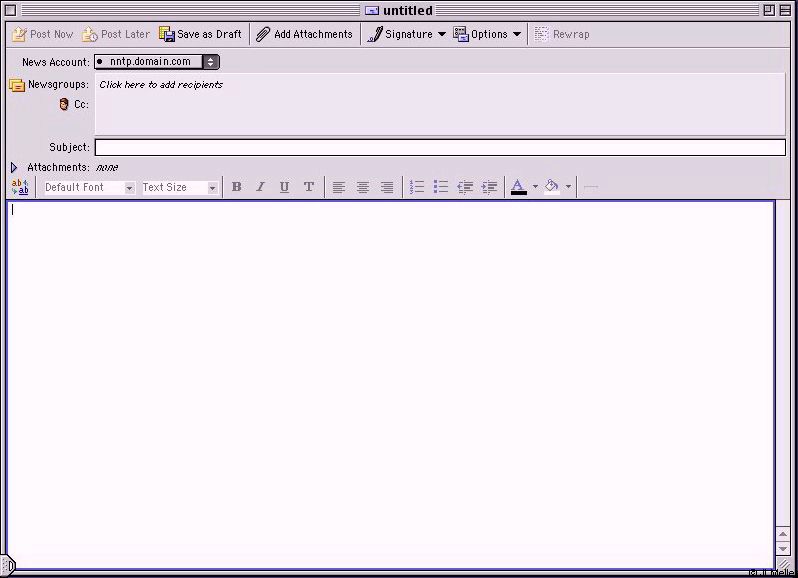
Task: Open the Text Size dropdown
Action: point(179,187)
